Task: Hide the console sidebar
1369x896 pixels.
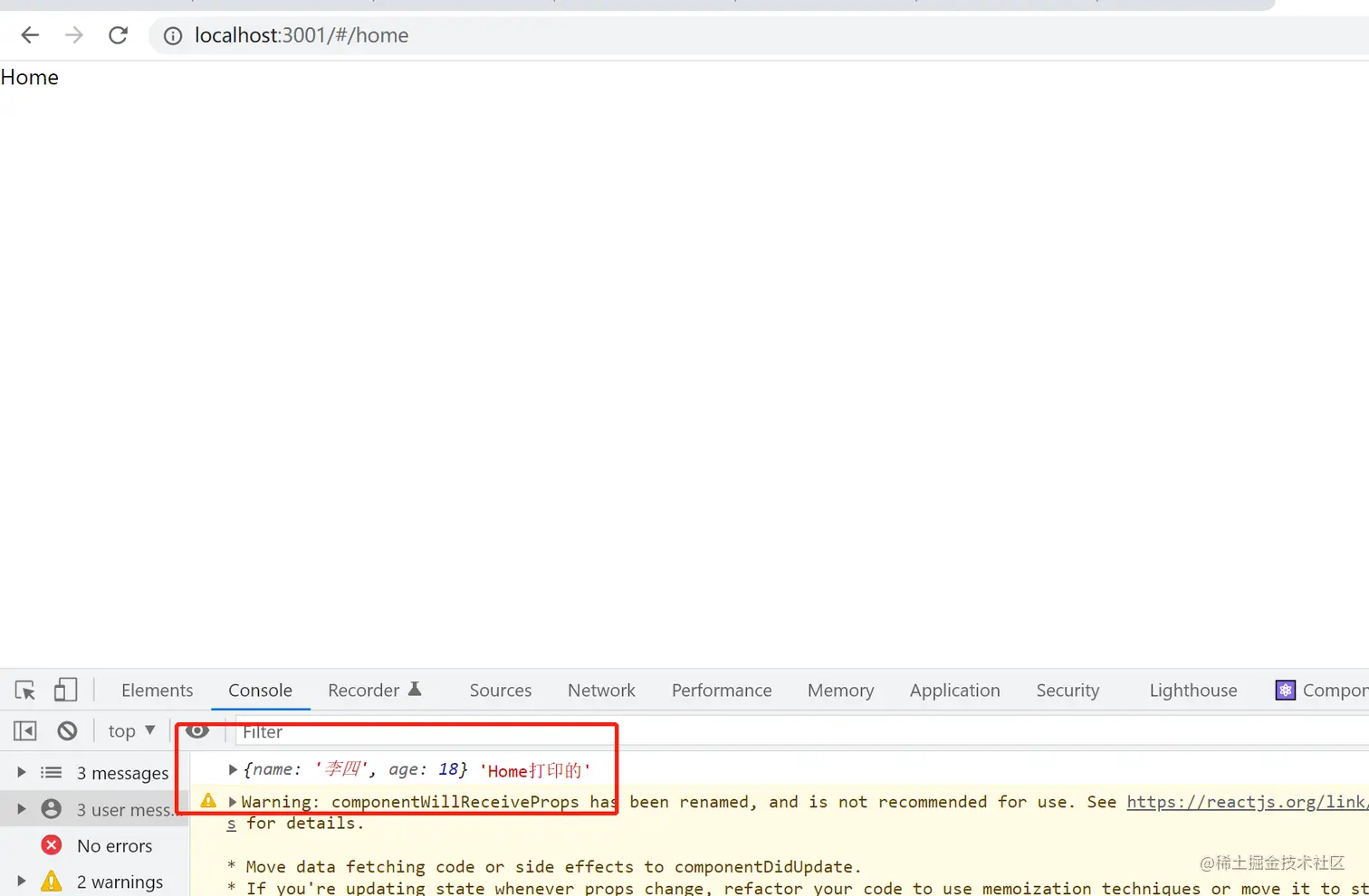Action: tap(25, 731)
